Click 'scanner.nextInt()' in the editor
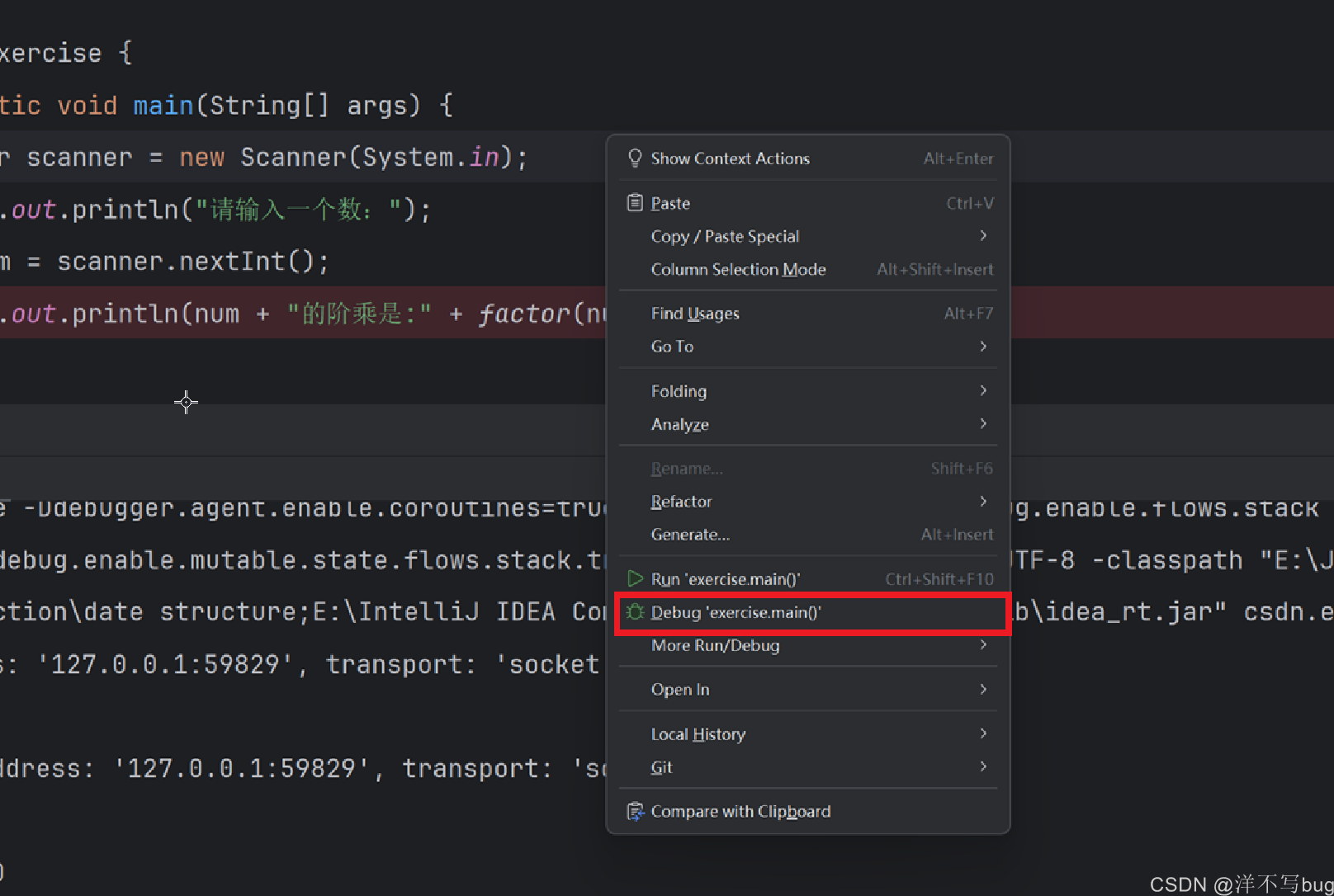Screen dimensions: 1334x896 coord(186,262)
